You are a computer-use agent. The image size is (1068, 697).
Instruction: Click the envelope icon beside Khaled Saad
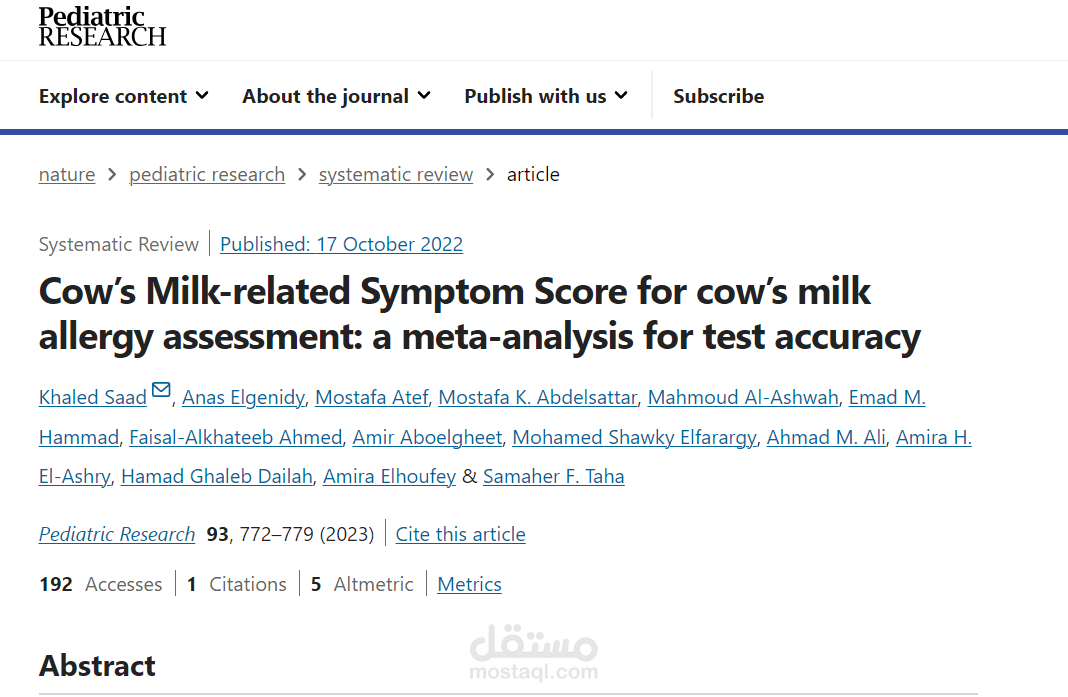point(161,390)
